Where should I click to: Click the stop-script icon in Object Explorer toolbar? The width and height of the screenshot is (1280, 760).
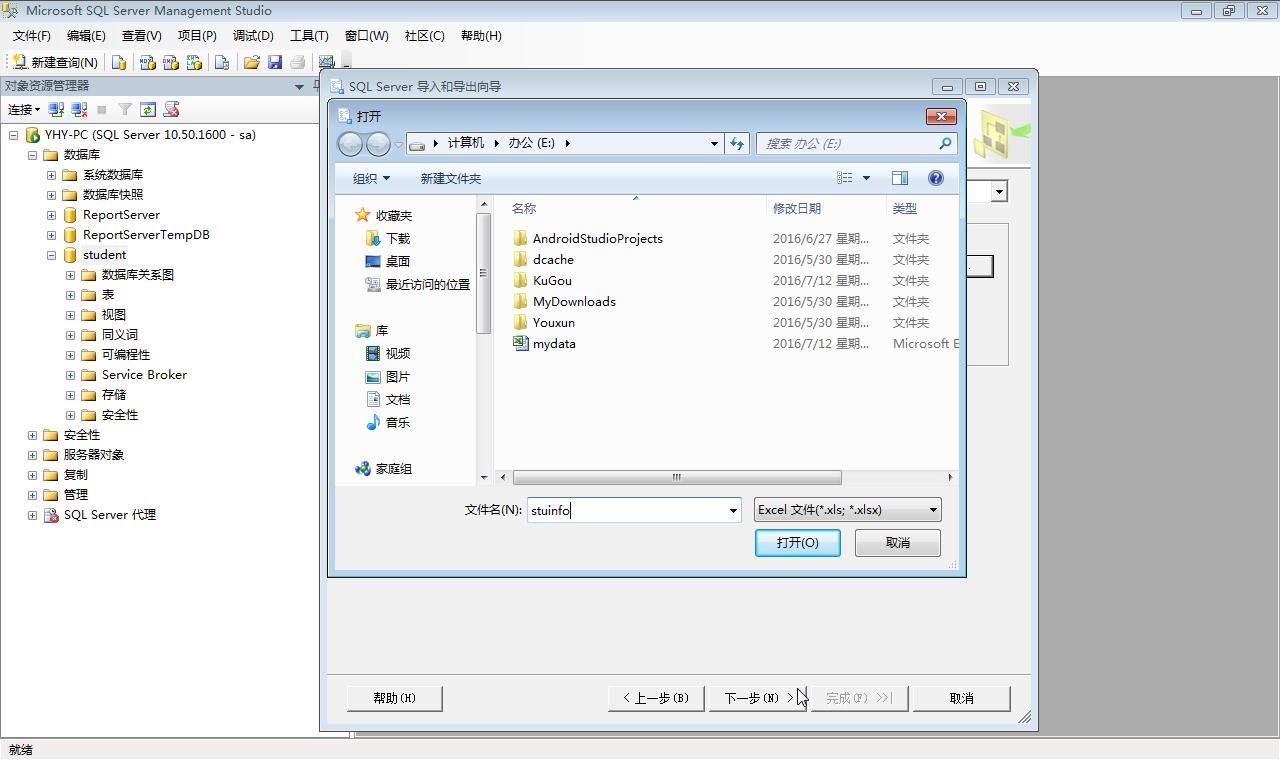171,109
